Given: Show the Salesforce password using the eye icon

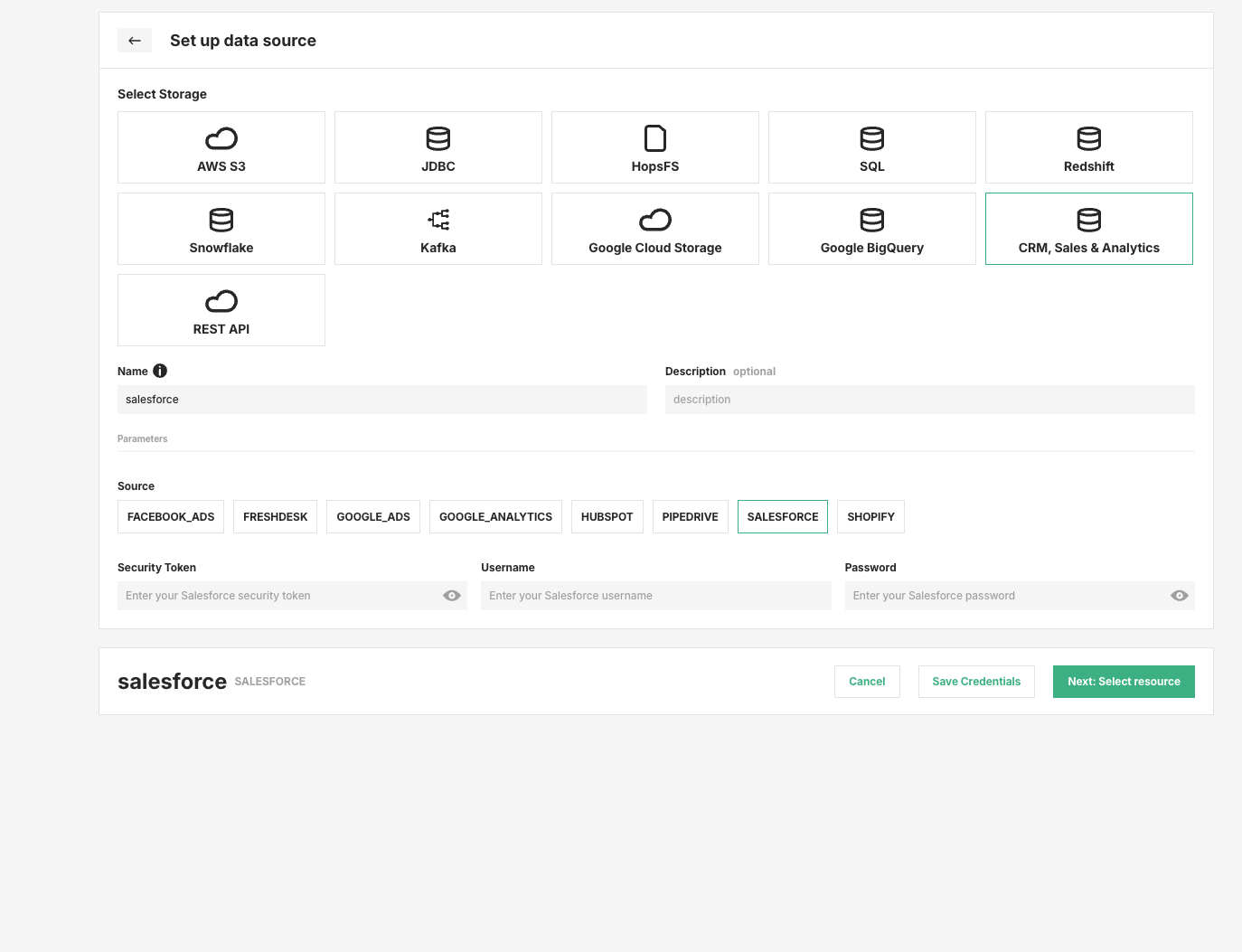Looking at the screenshot, I should [x=1179, y=595].
